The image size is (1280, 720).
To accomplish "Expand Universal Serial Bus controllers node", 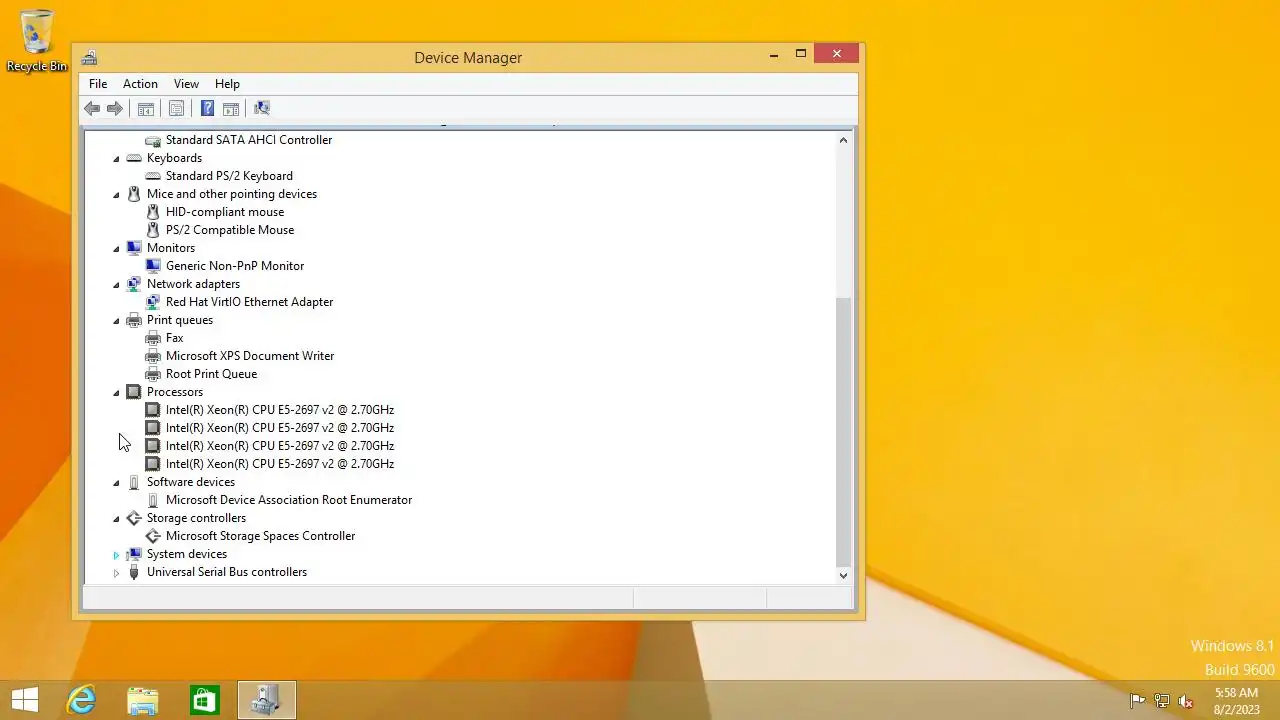I will (116, 572).
